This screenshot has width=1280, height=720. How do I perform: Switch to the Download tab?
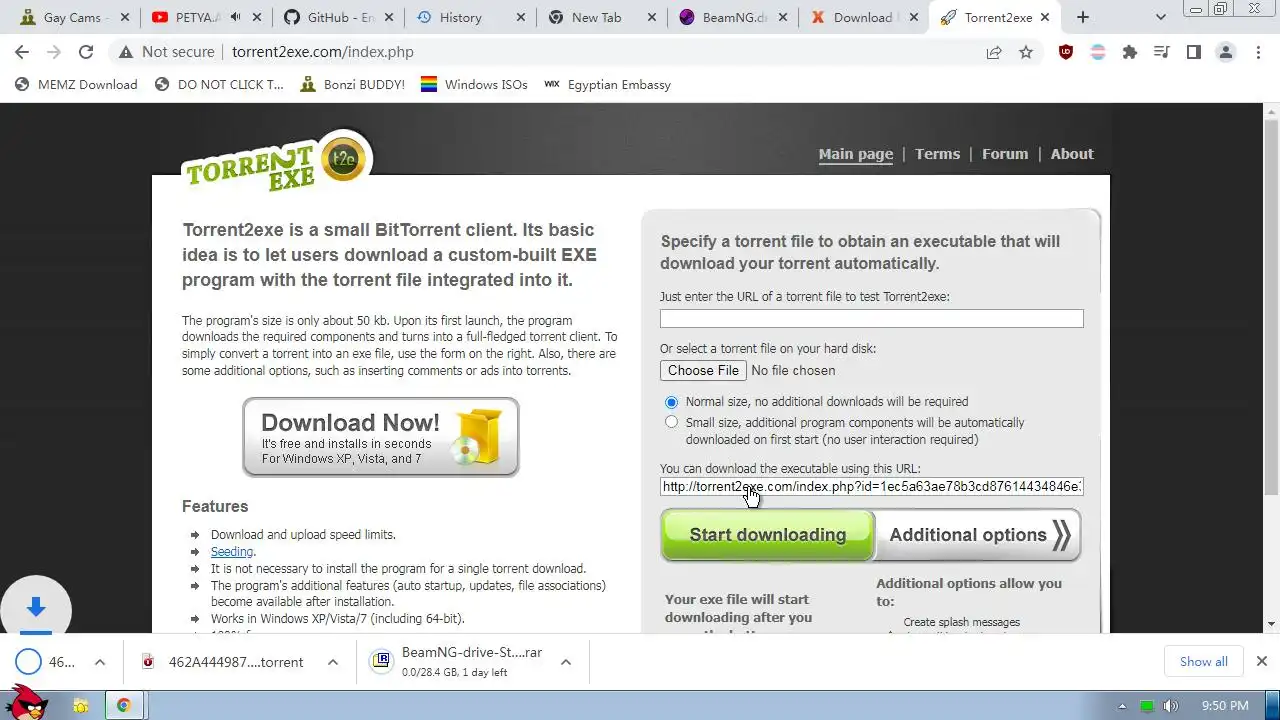pyautogui.click(x=864, y=17)
